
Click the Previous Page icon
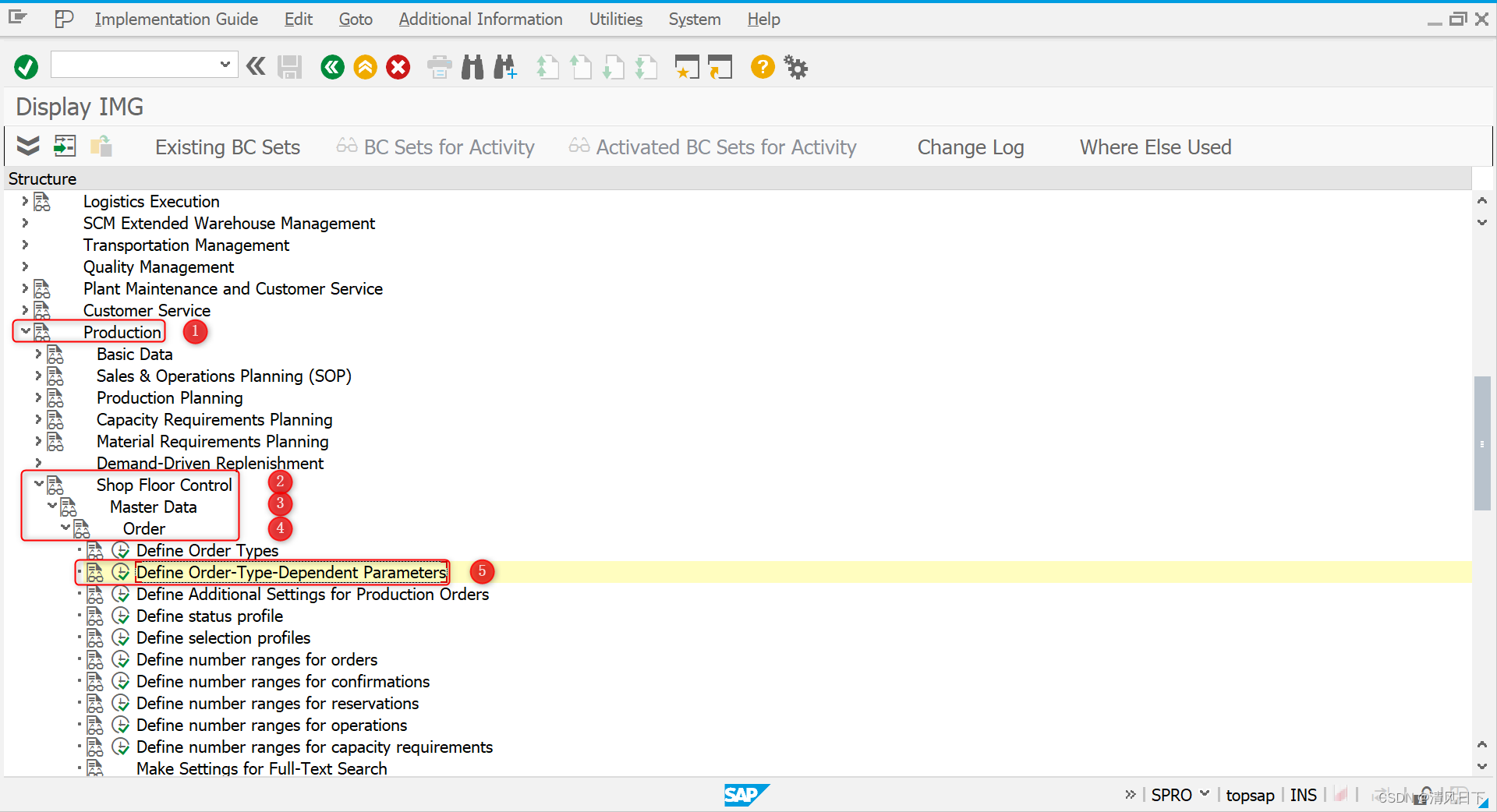(x=580, y=67)
